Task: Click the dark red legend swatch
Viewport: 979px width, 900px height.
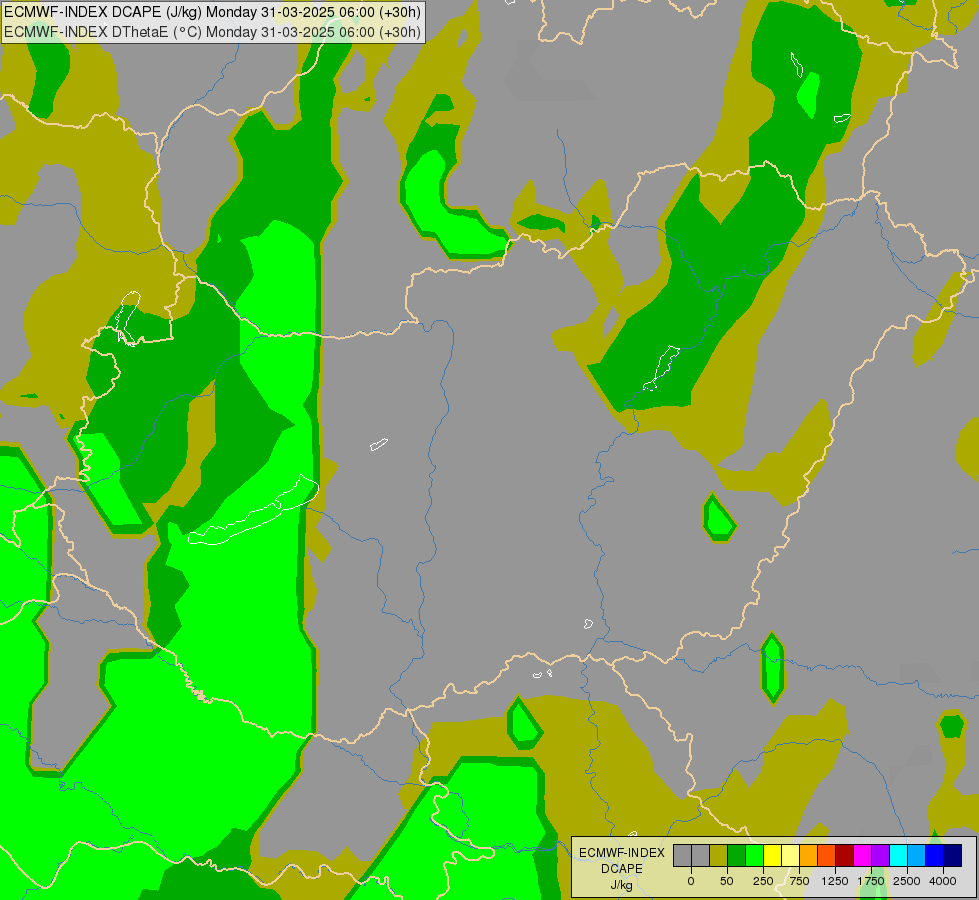Action: 845,856
